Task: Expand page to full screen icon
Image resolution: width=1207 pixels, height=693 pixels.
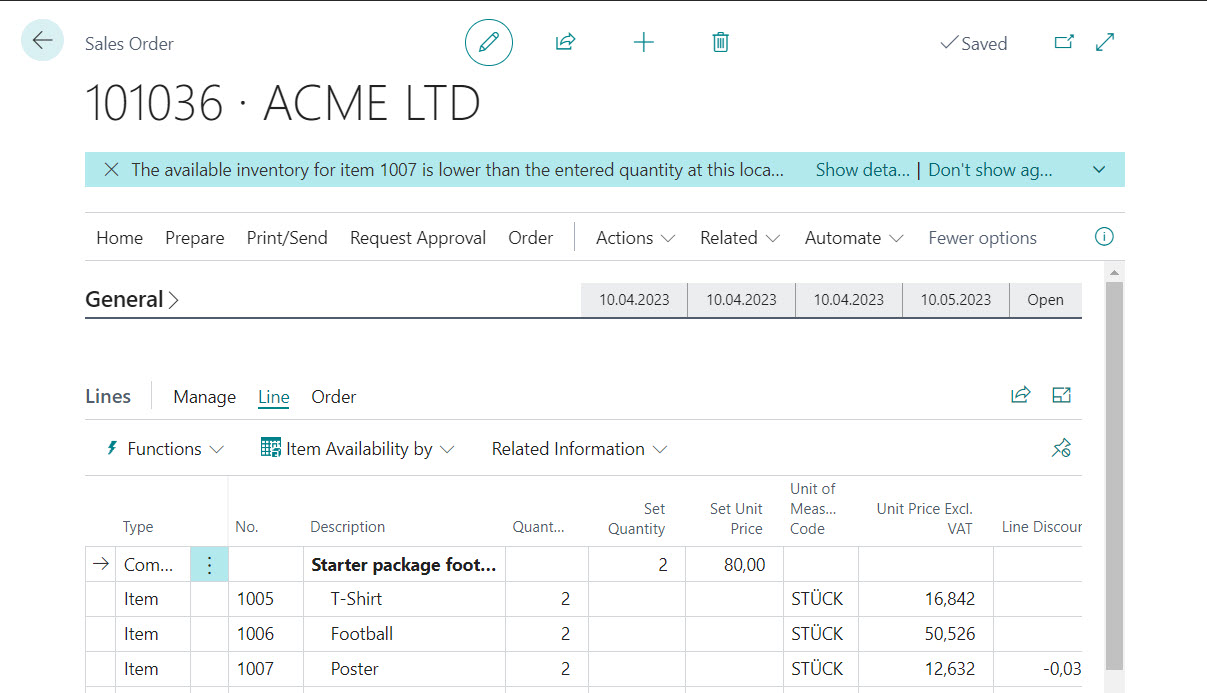Action: click(x=1105, y=42)
